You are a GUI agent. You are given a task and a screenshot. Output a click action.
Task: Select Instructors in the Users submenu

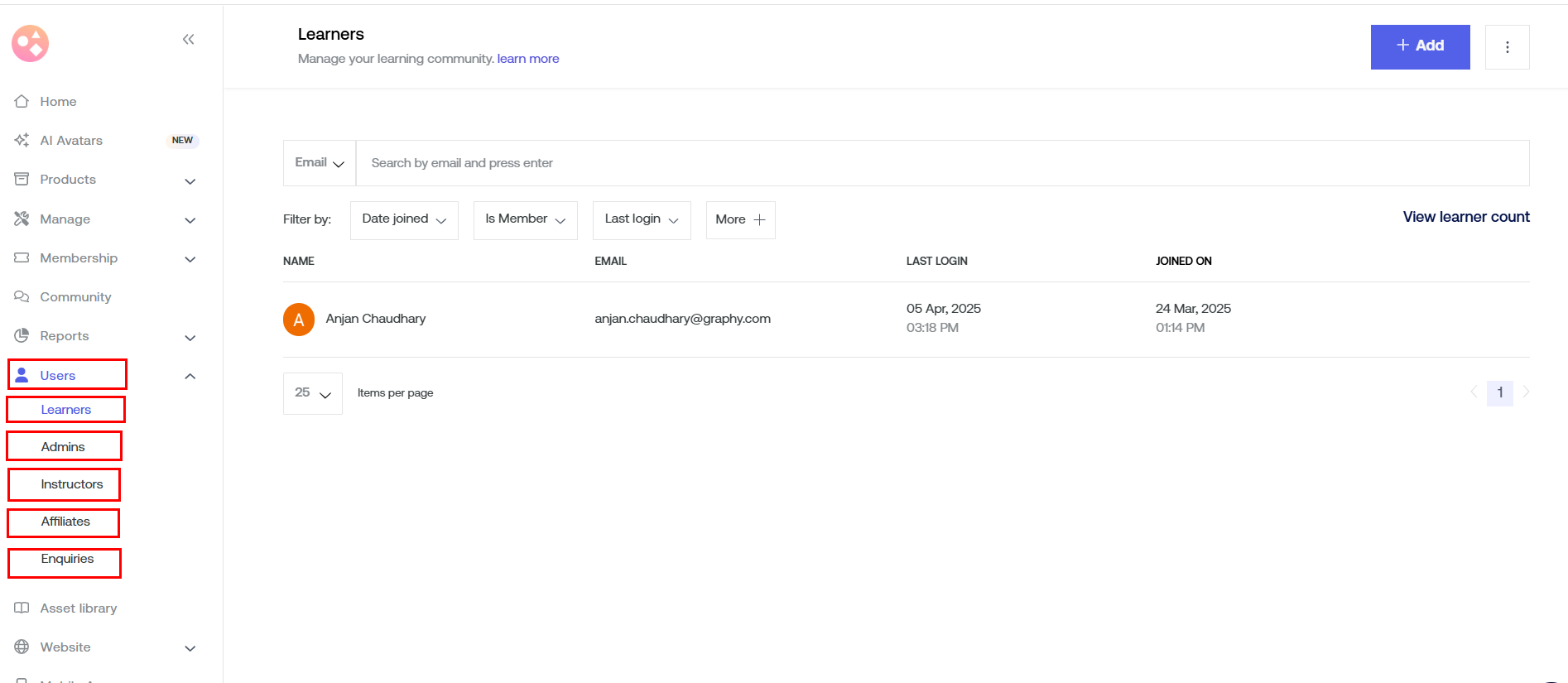click(72, 484)
